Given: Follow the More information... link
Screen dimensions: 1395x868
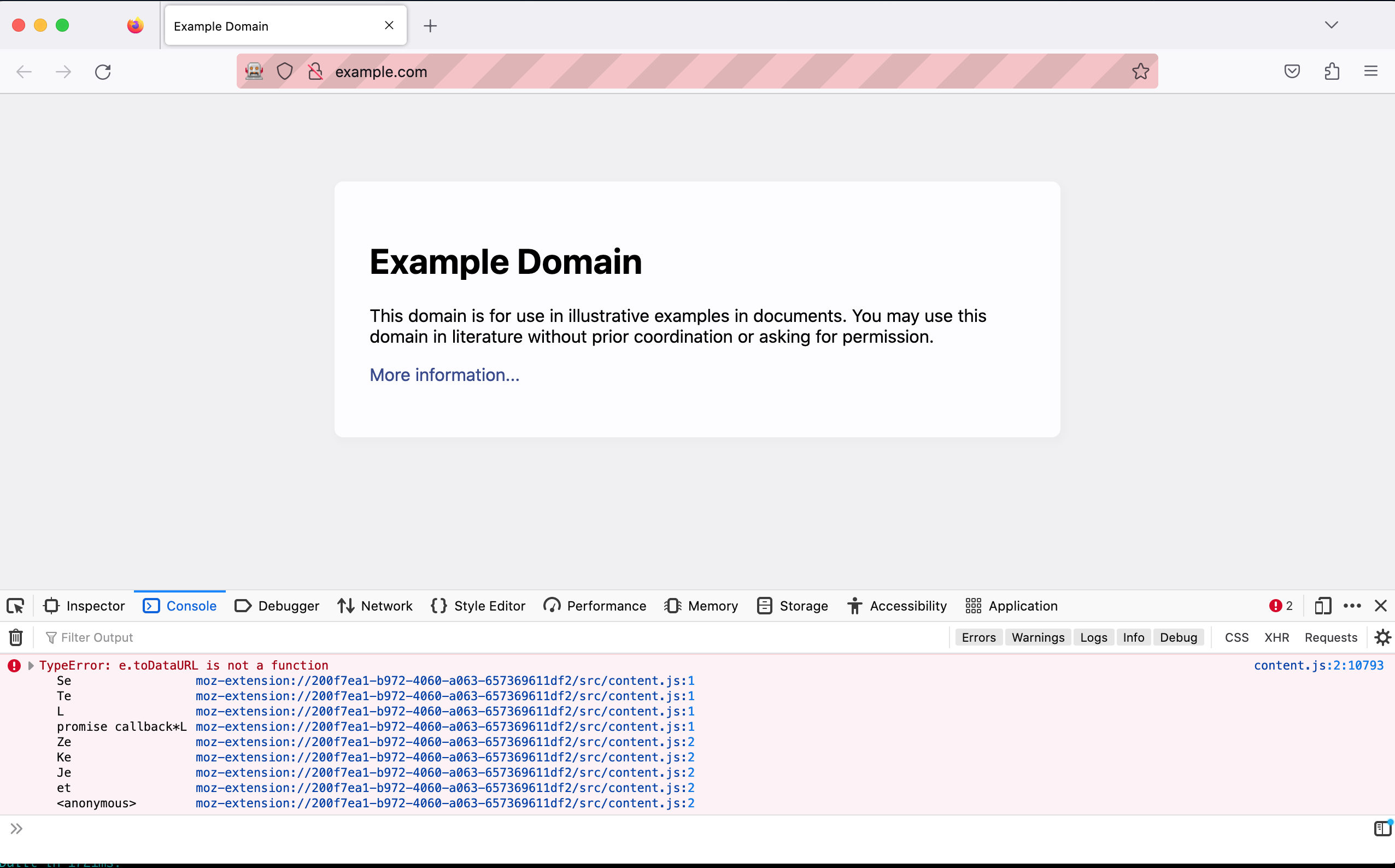Looking at the screenshot, I should click(x=444, y=375).
